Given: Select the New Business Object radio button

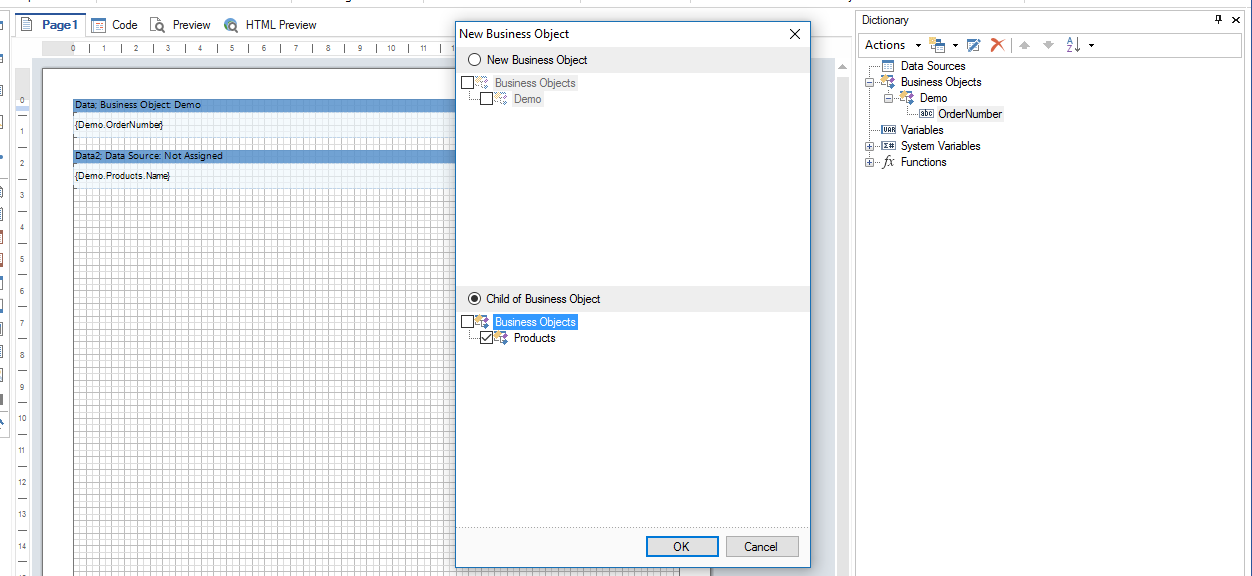Looking at the screenshot, I should [x=474, y=60].
